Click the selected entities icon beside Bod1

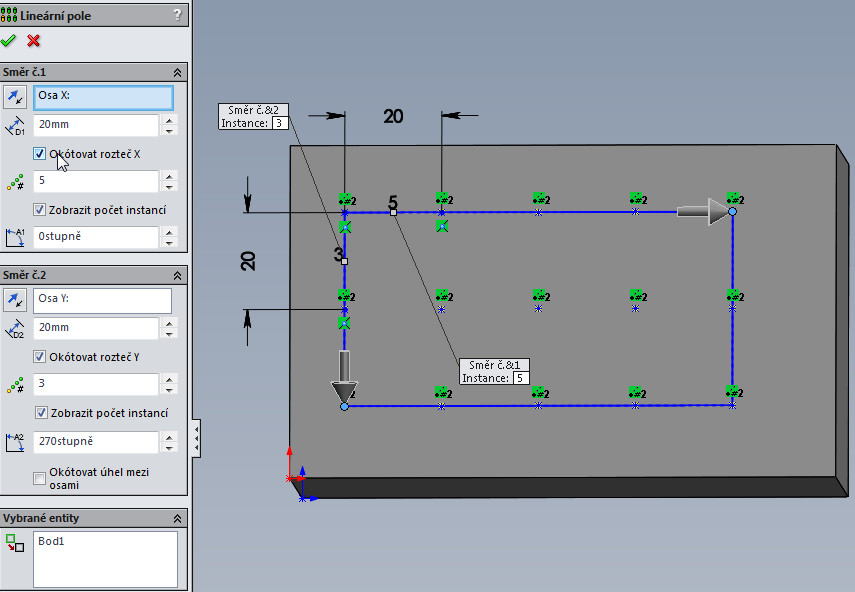(x=15, y=543)
